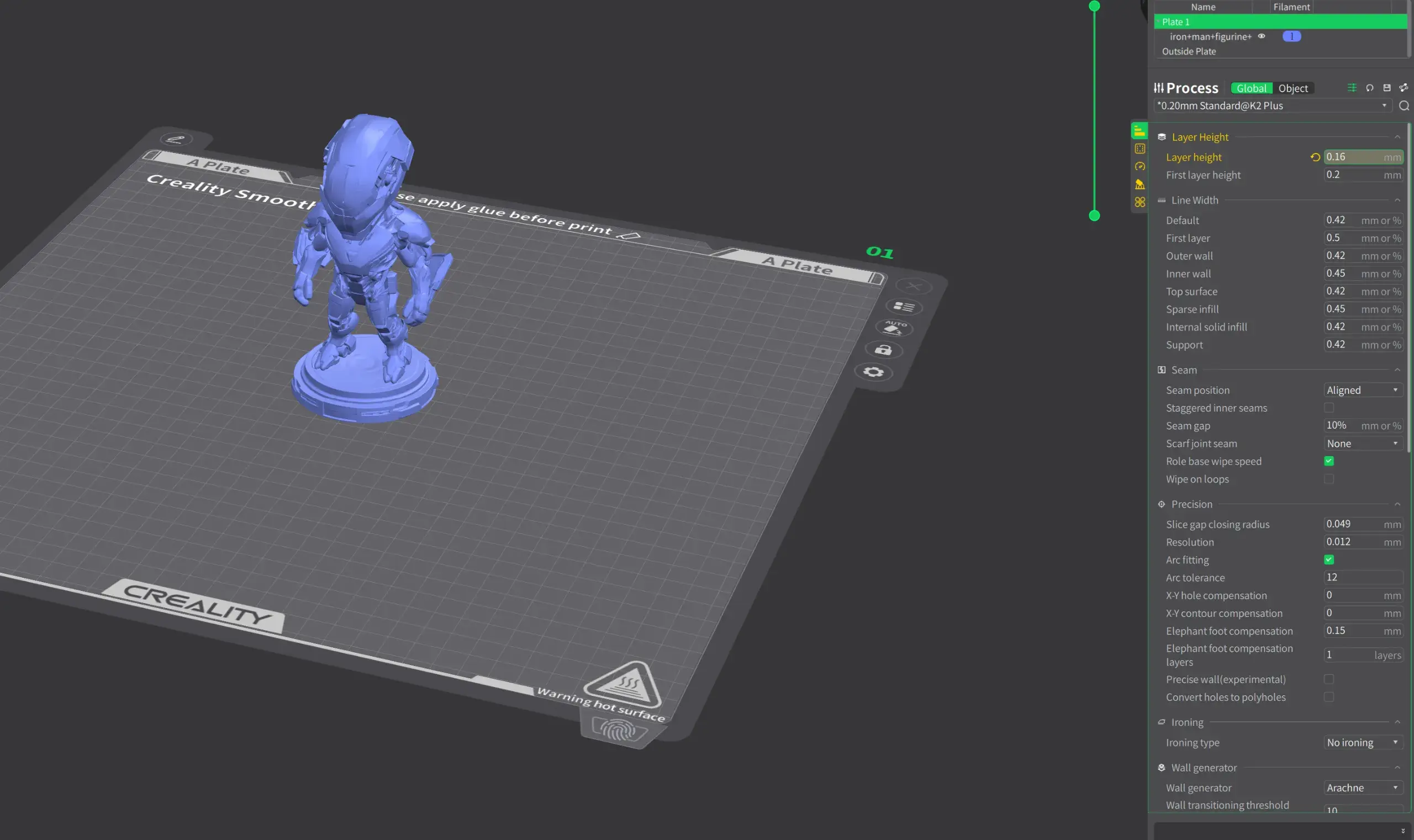Toggle visibility eye for iron+man+figurine
The height and width of the screenshot is (840, 1414).
[x=1261, y=36]
